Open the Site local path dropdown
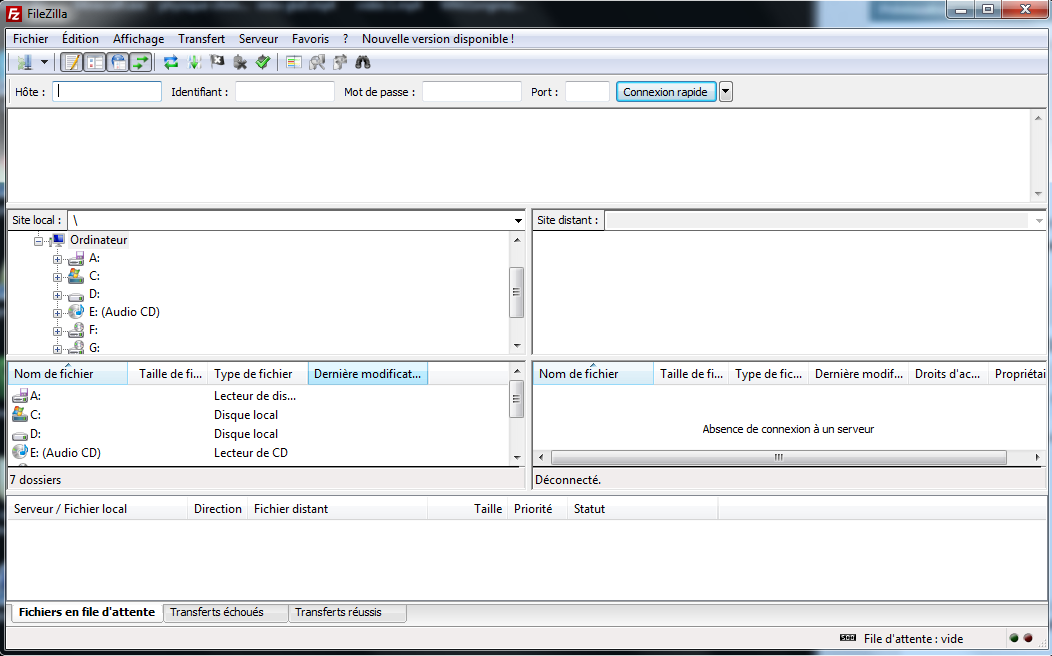This screenshot has height=656, width=1052. pos(518,220)
